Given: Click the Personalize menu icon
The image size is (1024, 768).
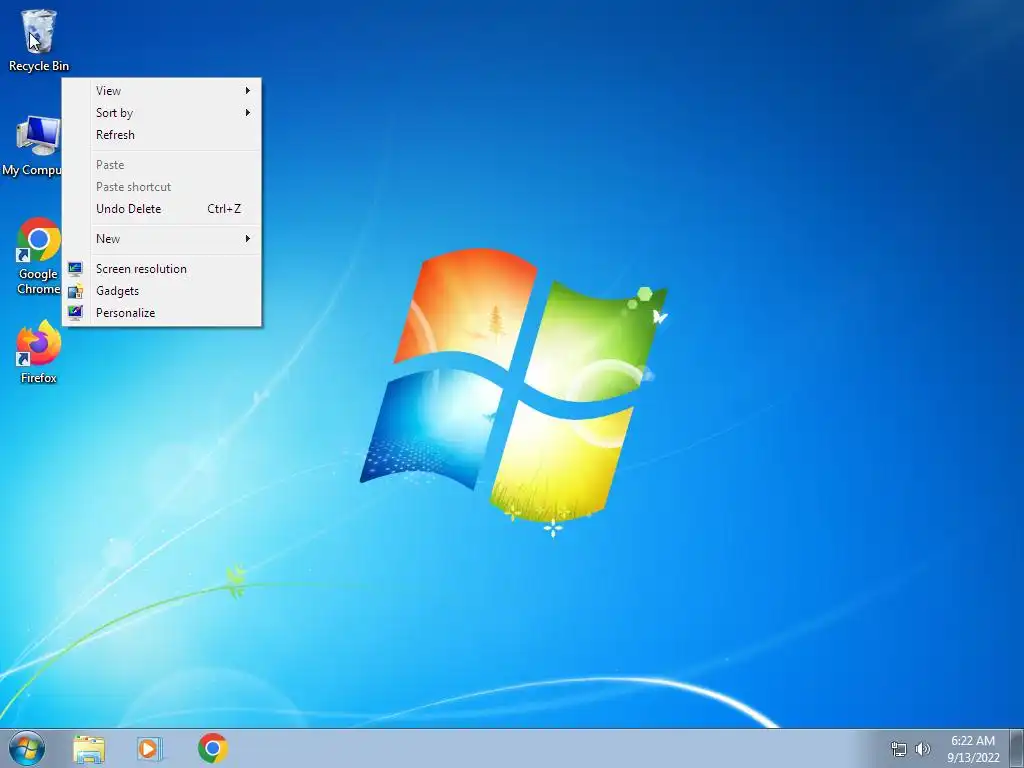Looking at the screenshot, I should 76,313.
